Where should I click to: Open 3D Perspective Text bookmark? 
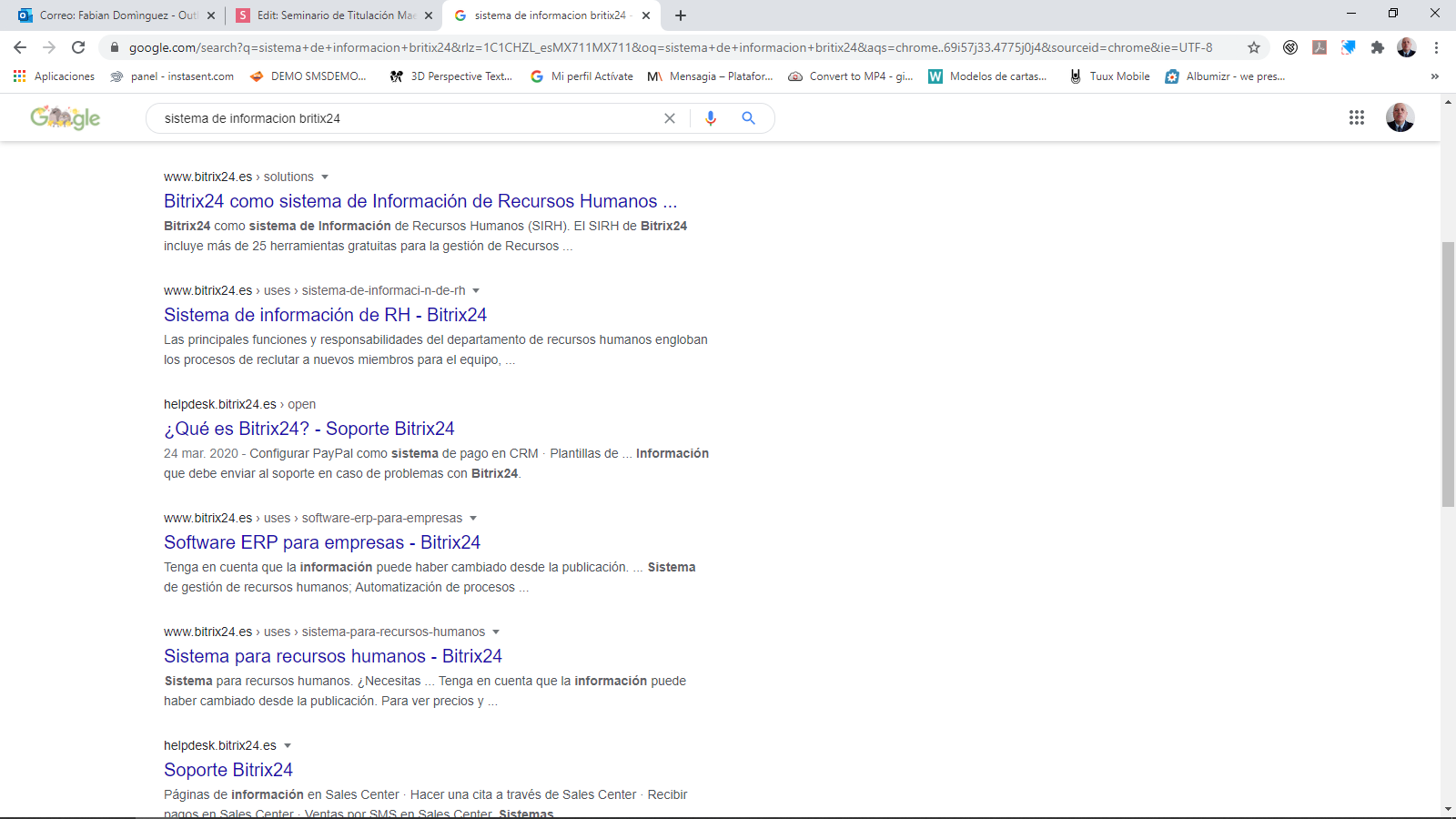click(x=450, y=76)
